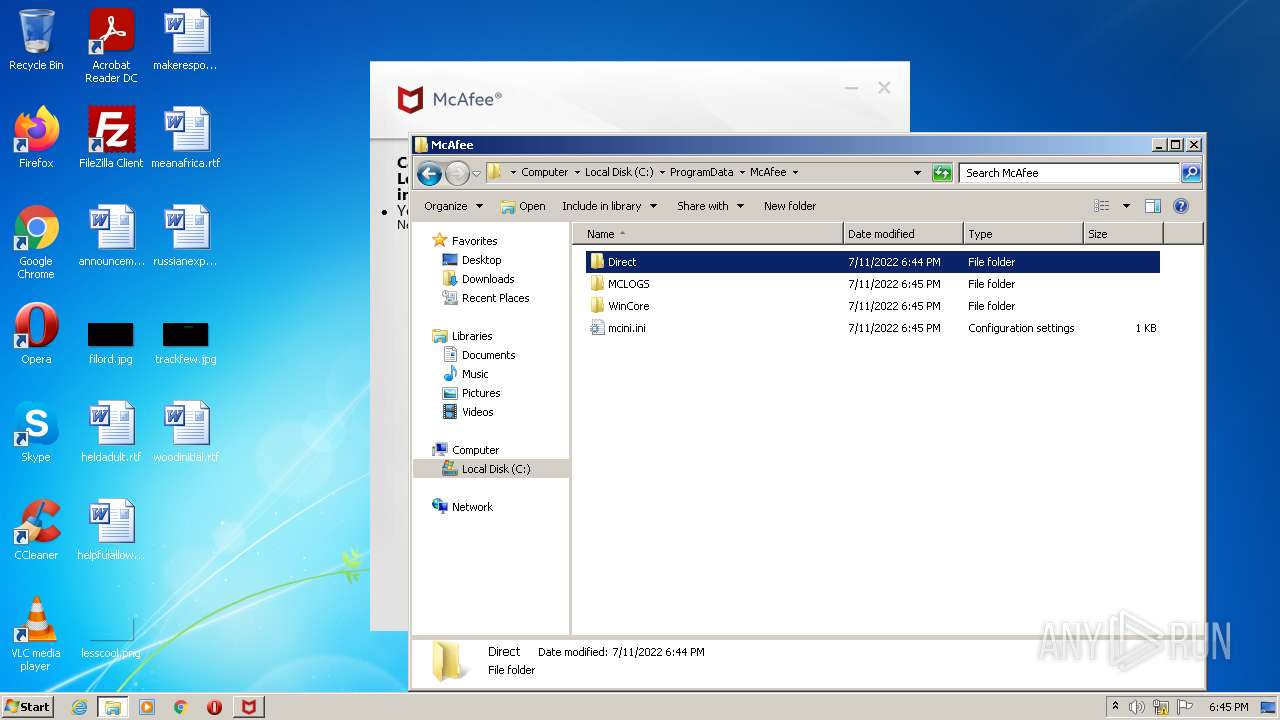Viewport: 1280px width, 720px height.
Task: Click New folder button
Action: click(x=790, y=206)
